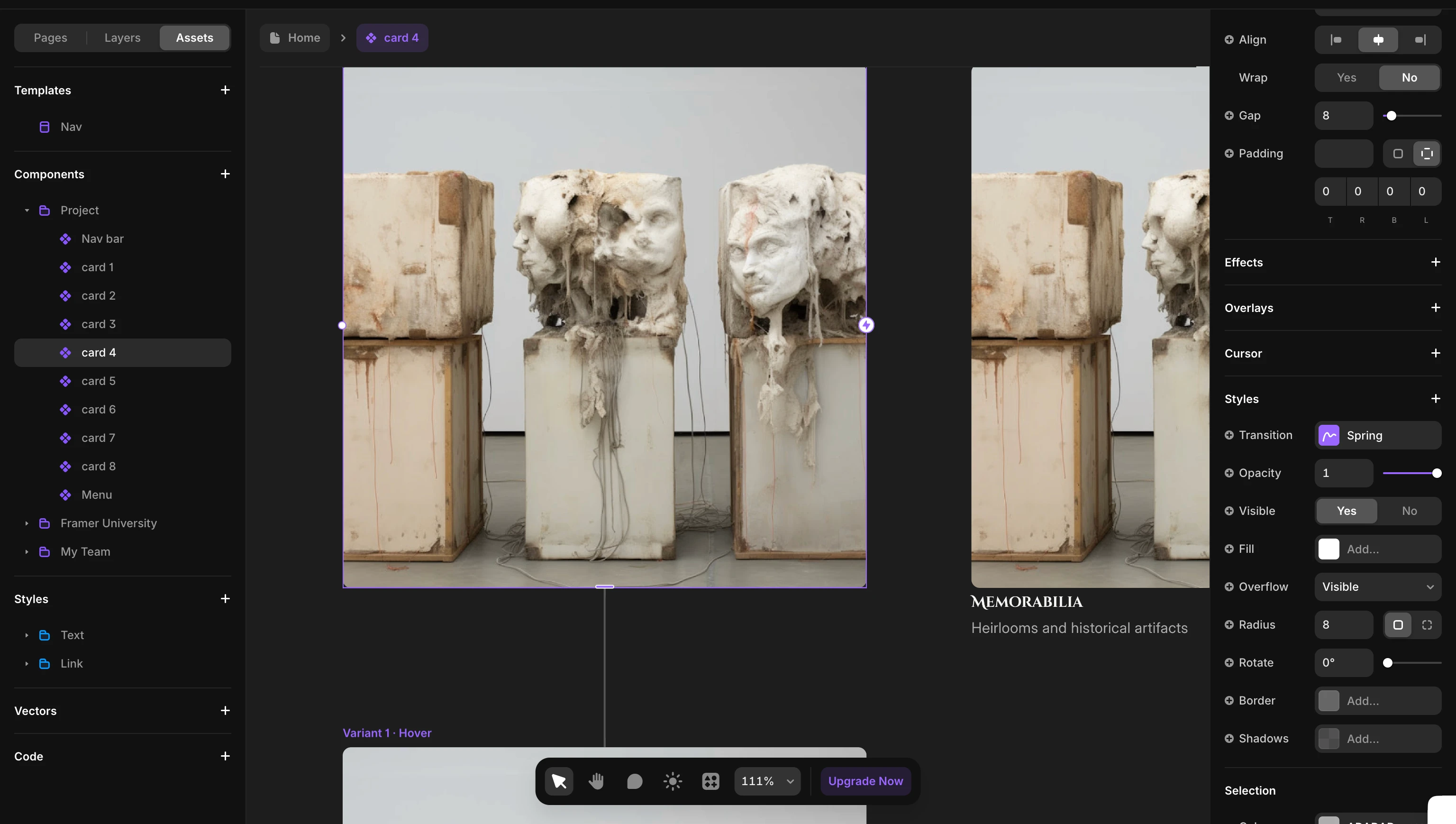Click the card 4 breadcrumb

tap(392, 38)
